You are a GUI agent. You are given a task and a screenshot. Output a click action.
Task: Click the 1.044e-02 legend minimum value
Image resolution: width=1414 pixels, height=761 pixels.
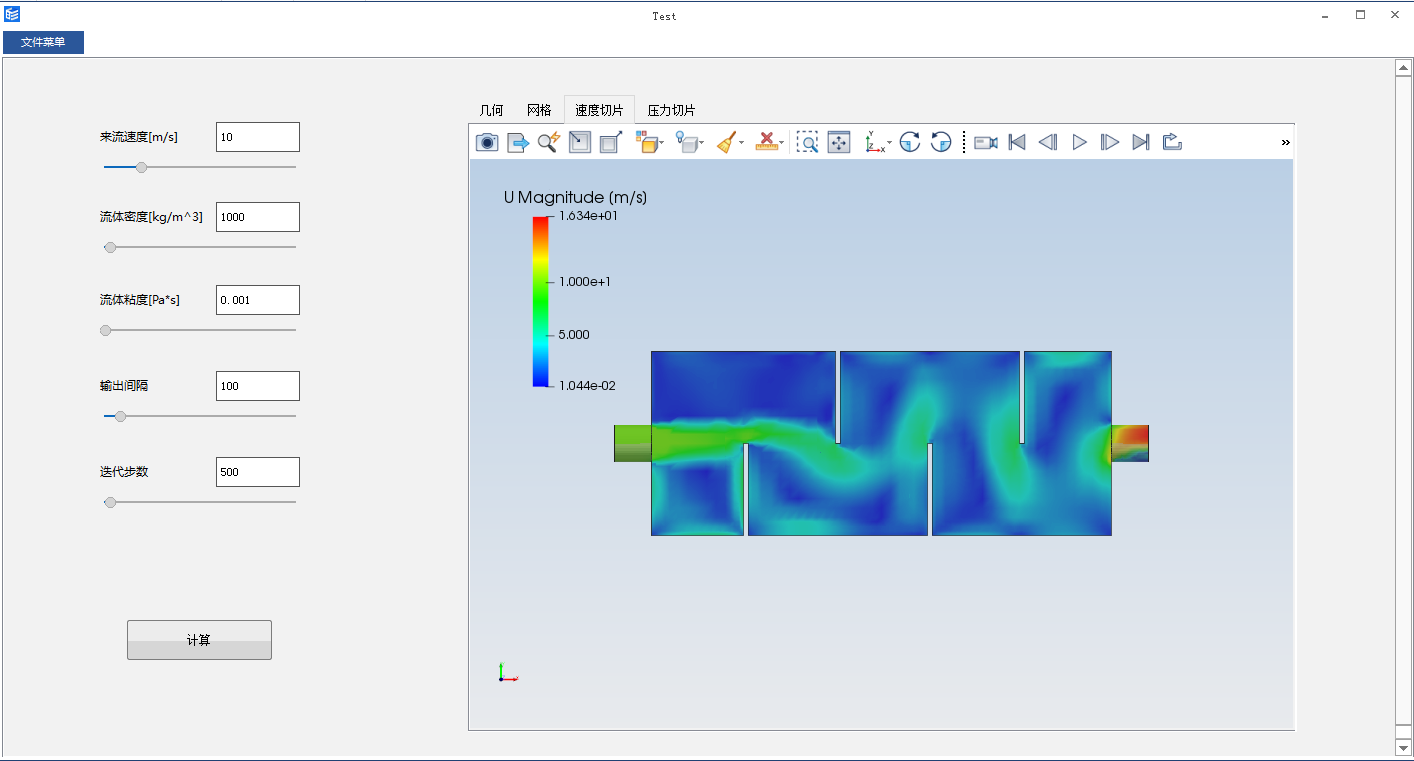pyautogui.click(x=588, y=386)
